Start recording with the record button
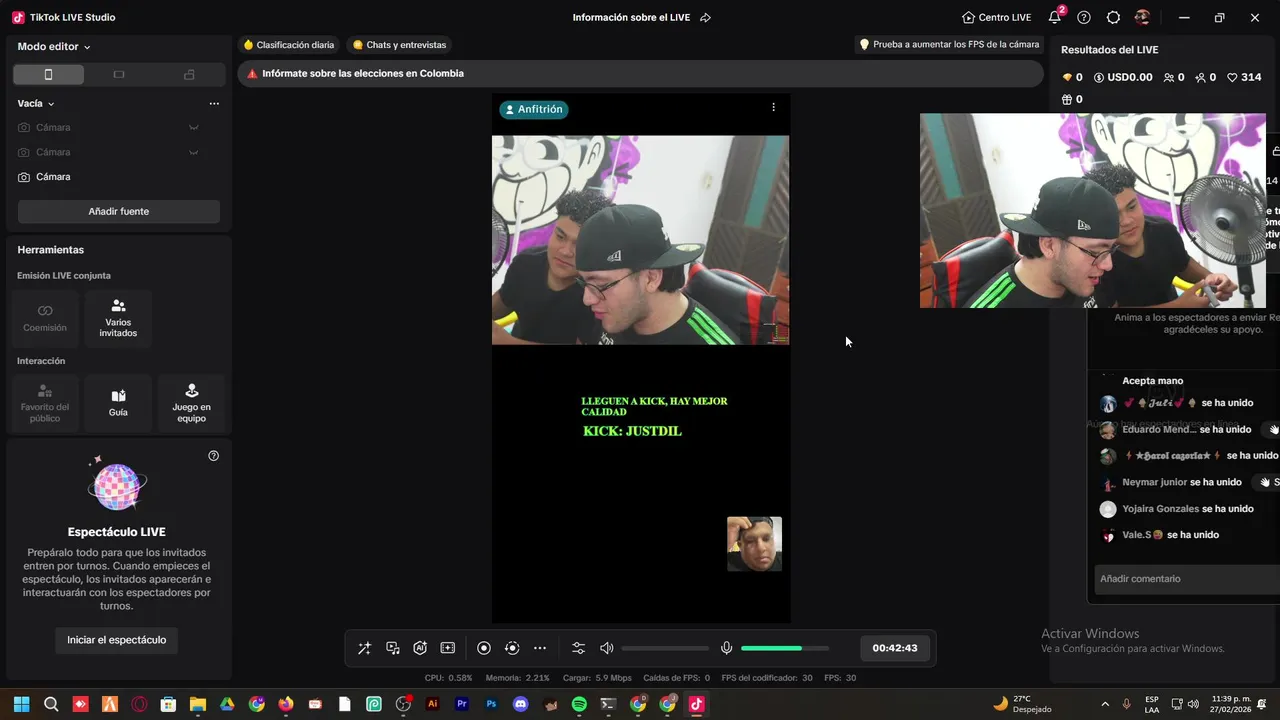Image resolution: width=1280 pixels, height=720 pixels. pyautogui.click(x=484, y=648)
